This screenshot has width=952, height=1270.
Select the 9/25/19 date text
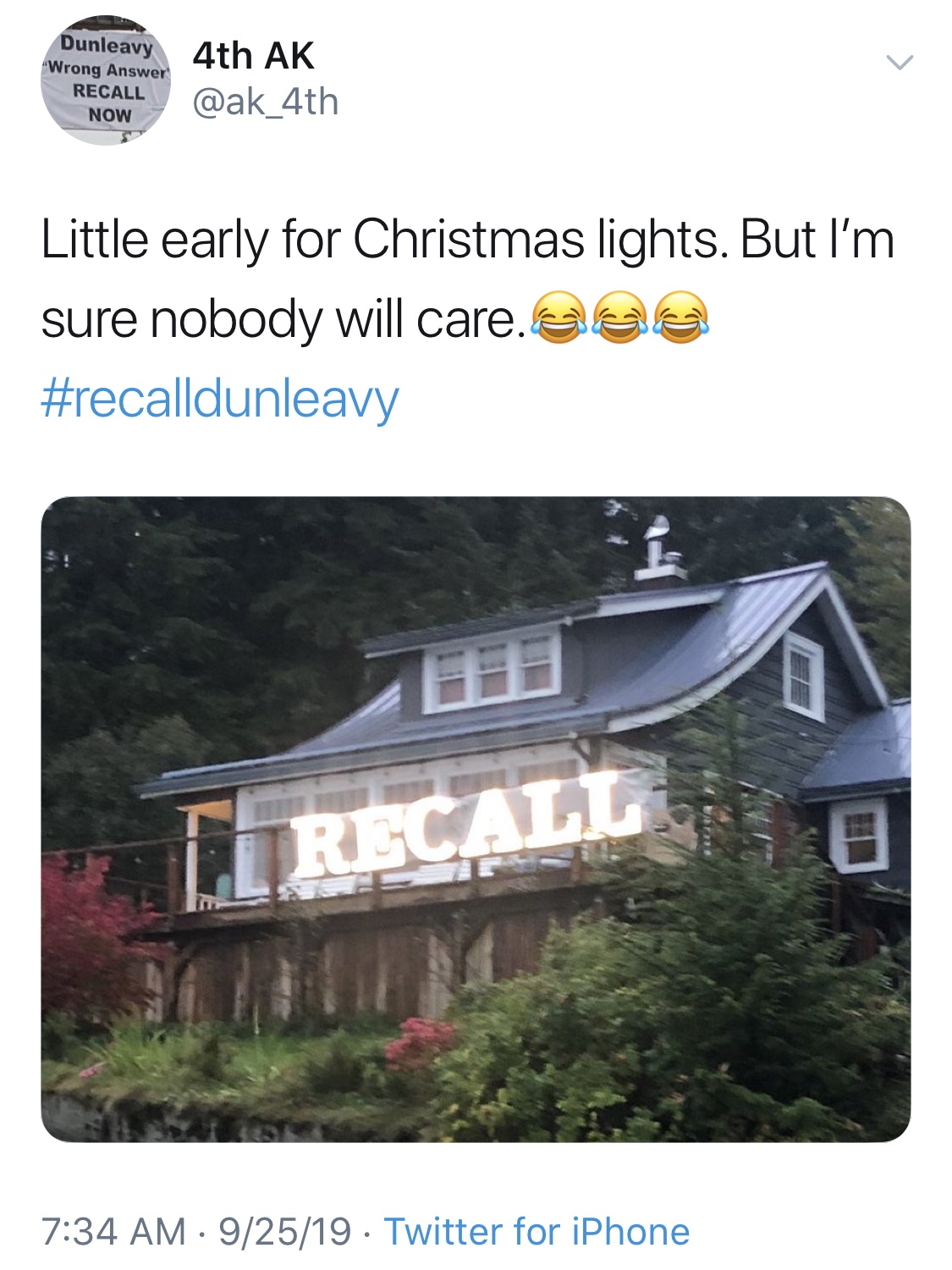pos(284,1231)
